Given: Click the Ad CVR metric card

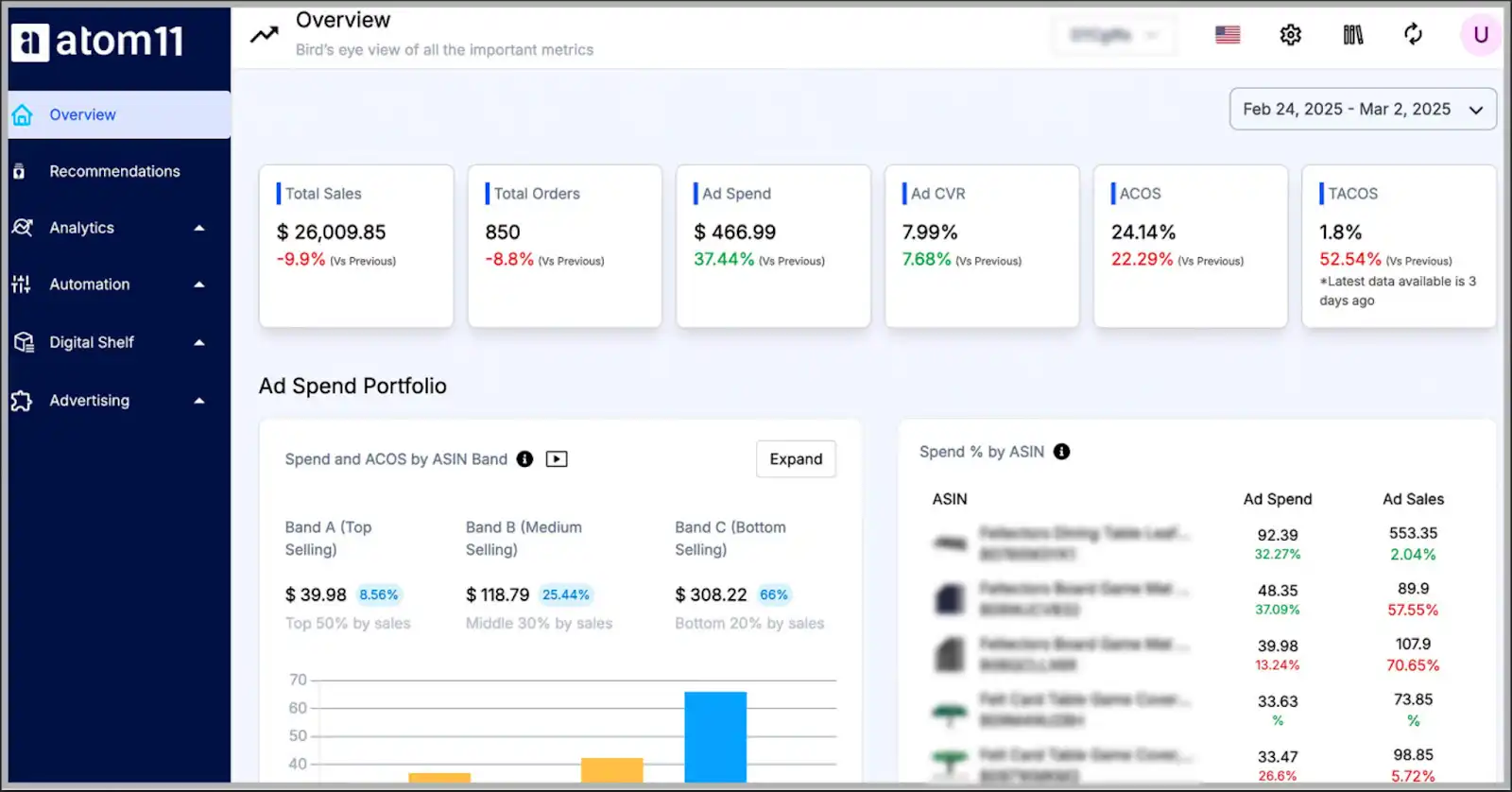Looking at the screenshot, I should (x=982, y=247).
